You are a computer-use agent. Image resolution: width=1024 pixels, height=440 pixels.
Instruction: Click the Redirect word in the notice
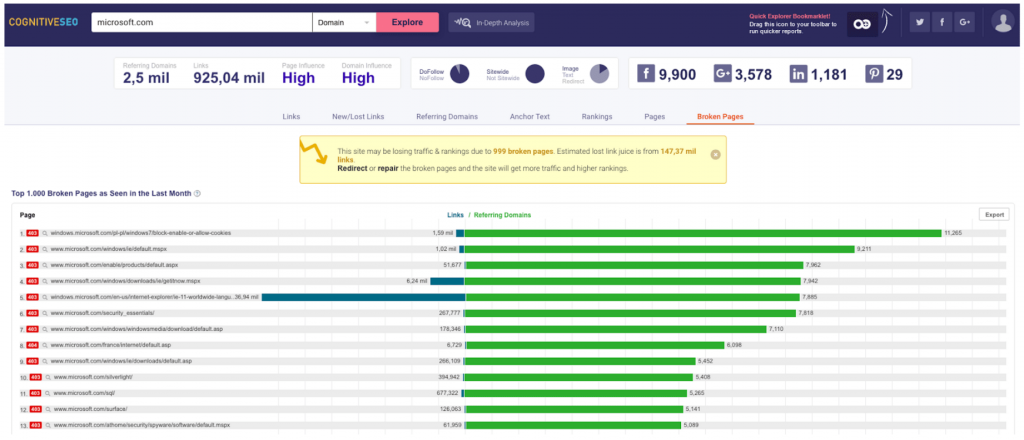tap(351, 168)
